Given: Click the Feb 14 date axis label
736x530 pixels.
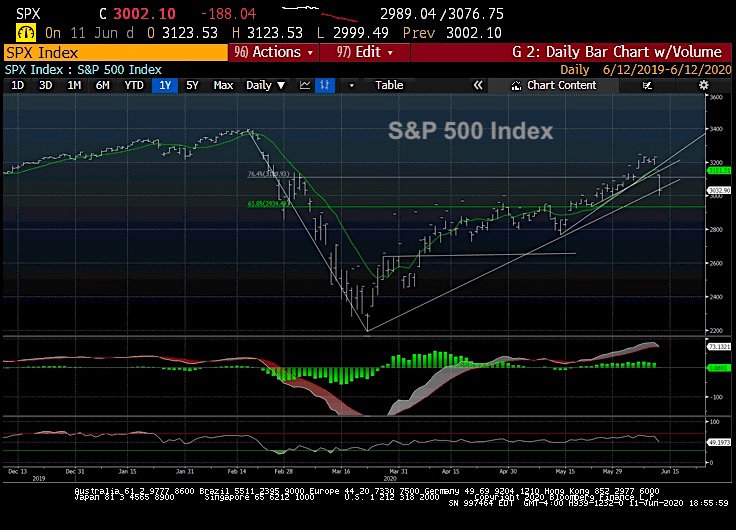Looking at the screenshot, I should (x=237, y=471).
